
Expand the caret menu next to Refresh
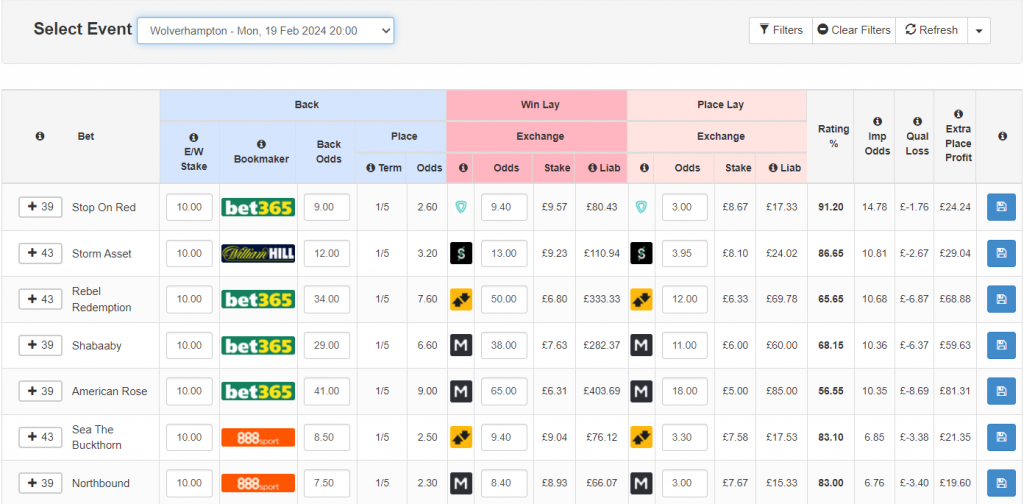(x=979, y=31)
